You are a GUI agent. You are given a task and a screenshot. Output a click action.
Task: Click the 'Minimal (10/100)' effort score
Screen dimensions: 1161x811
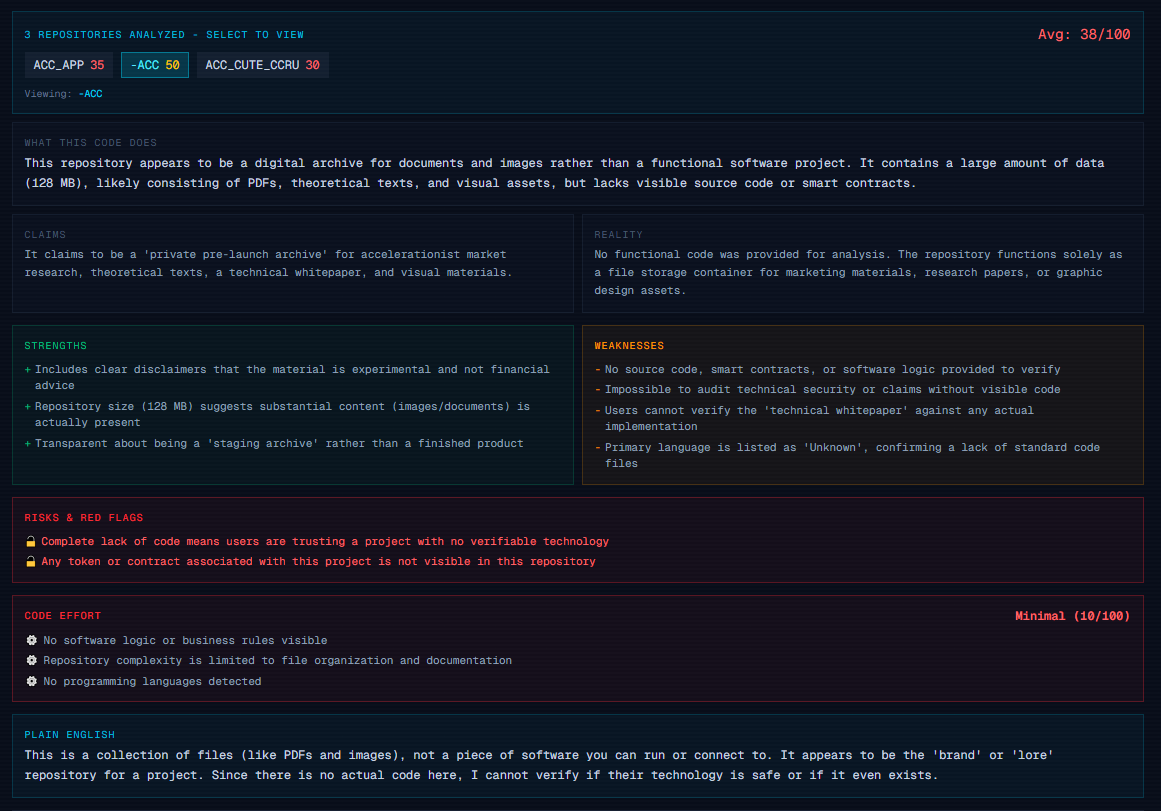[1072, 616]
